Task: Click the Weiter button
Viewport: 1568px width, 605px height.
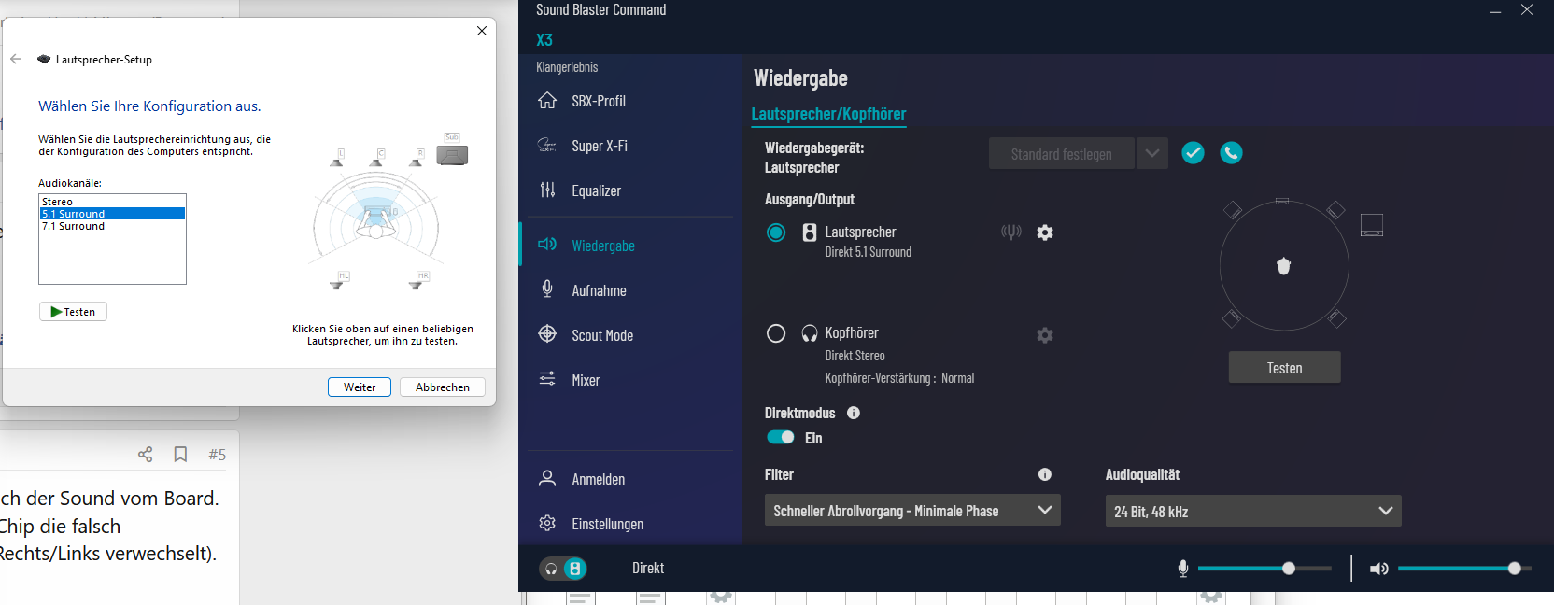Action: (x=360, y=387)
